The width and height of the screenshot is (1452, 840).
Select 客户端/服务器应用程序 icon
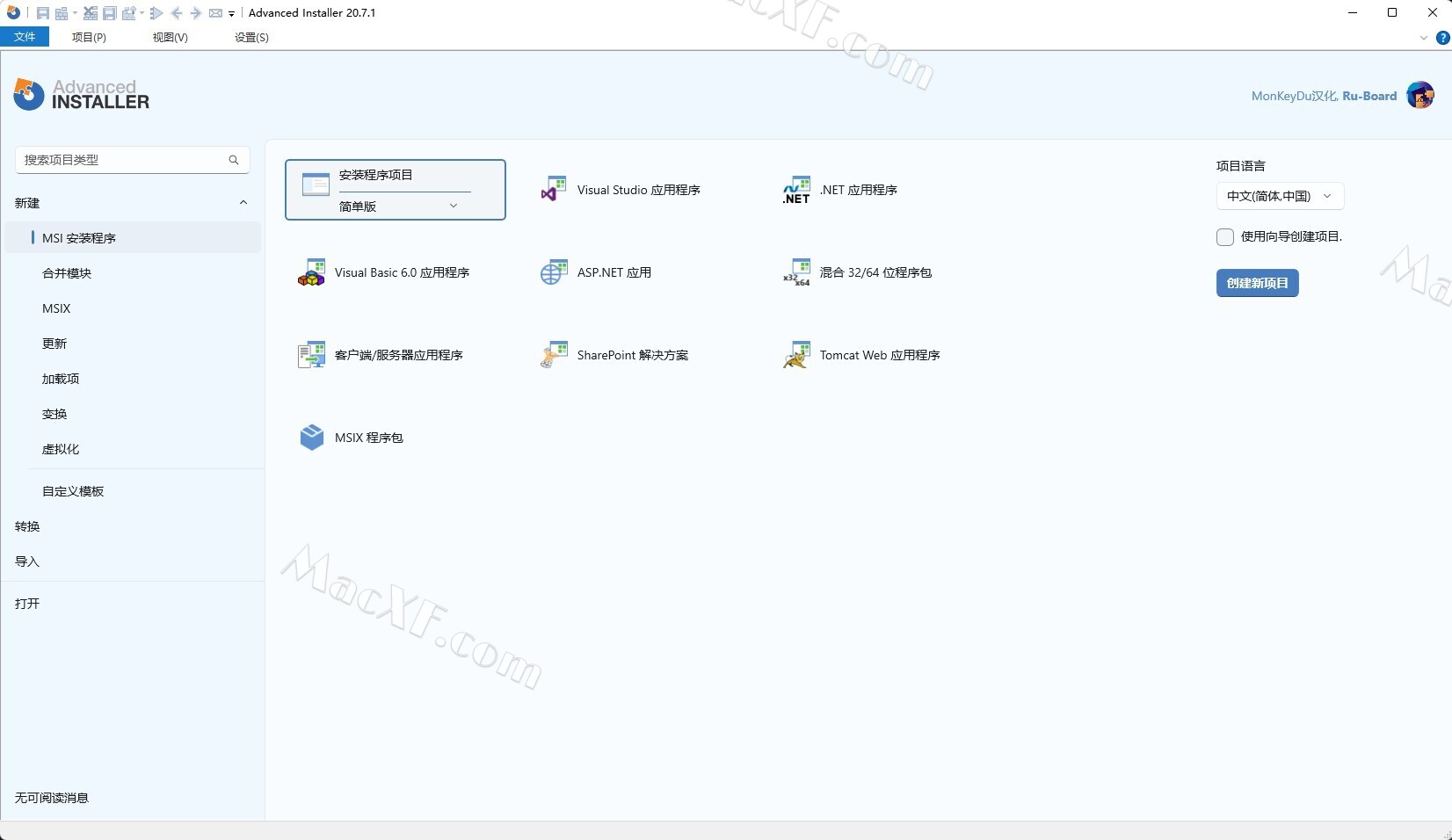click(311, 355)
